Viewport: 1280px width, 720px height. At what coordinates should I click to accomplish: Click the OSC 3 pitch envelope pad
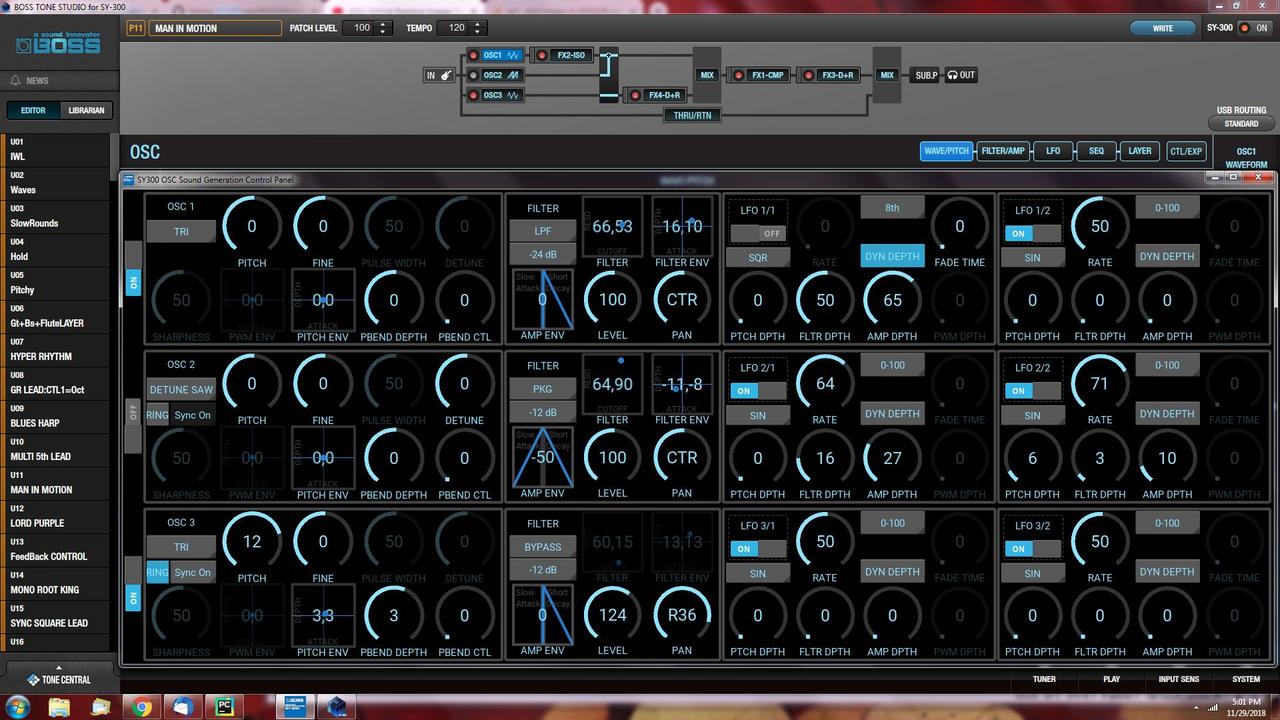[x=323, y=615]
